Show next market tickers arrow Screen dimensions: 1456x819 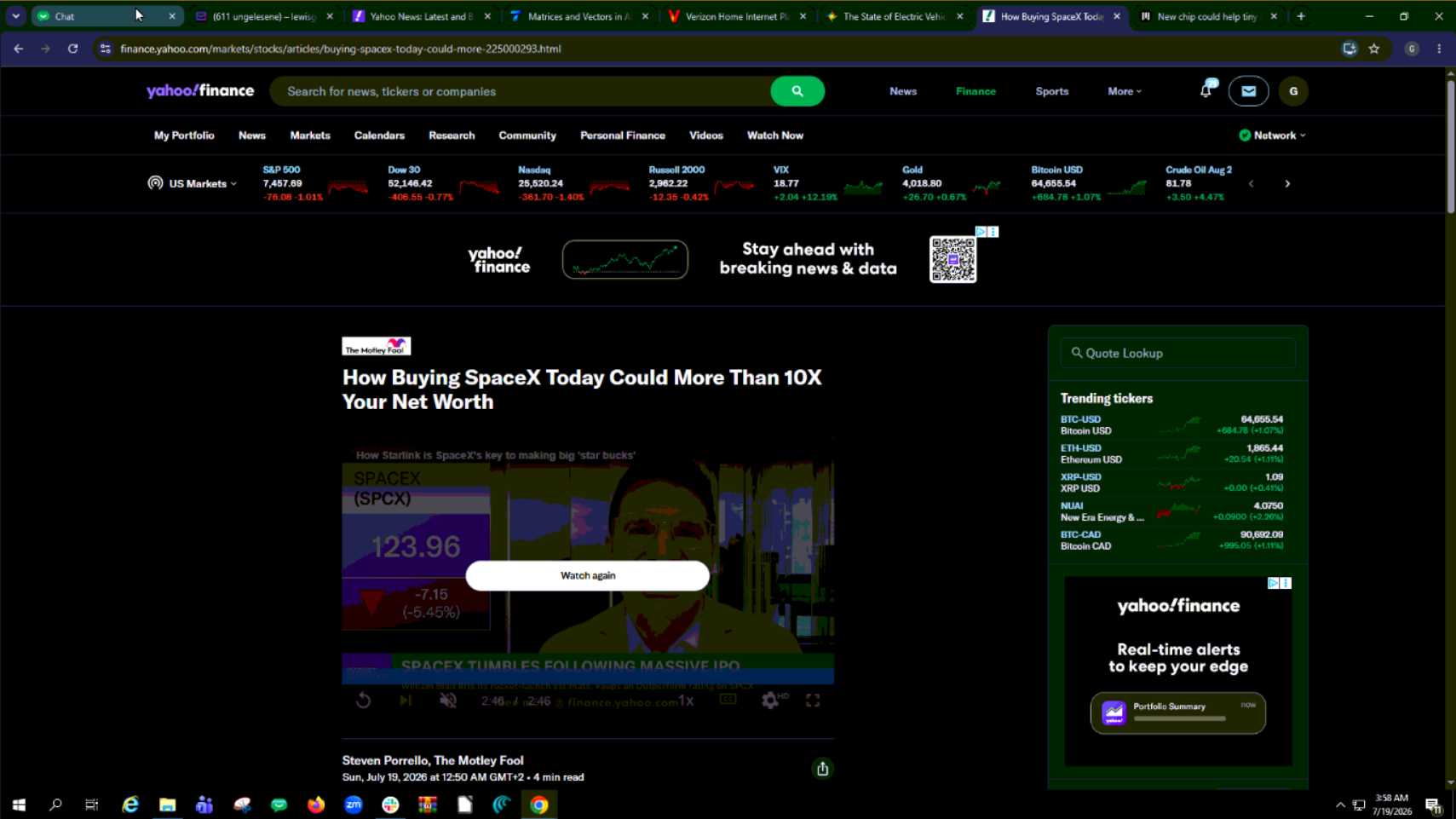[1287, 183]
